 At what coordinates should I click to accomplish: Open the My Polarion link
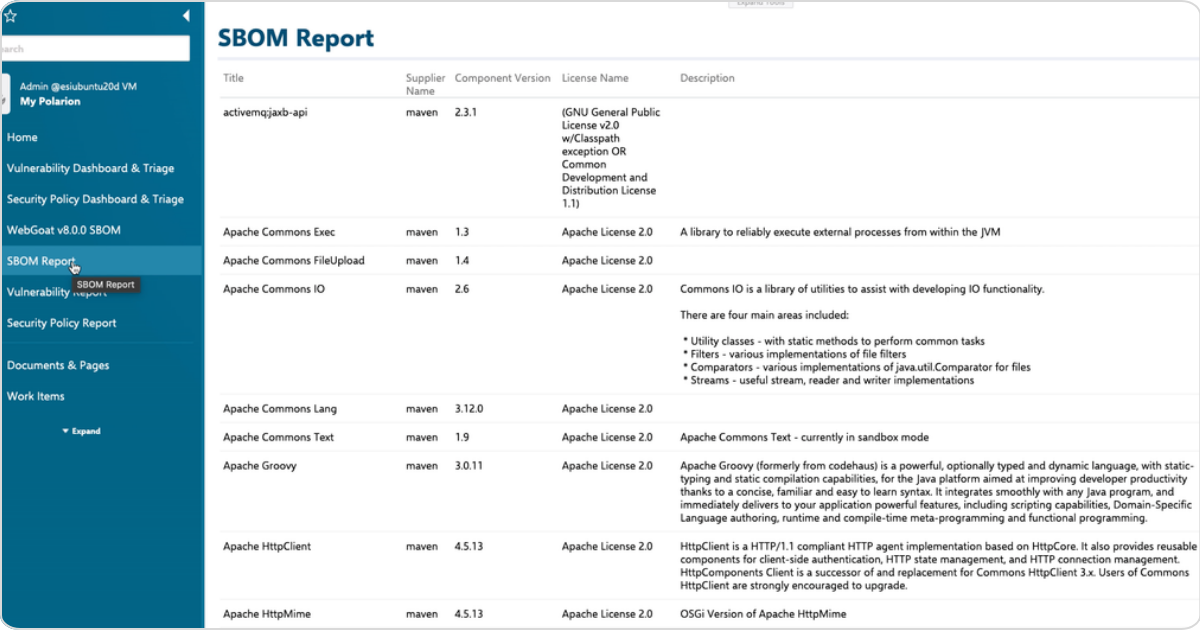[x=50, y=101]
